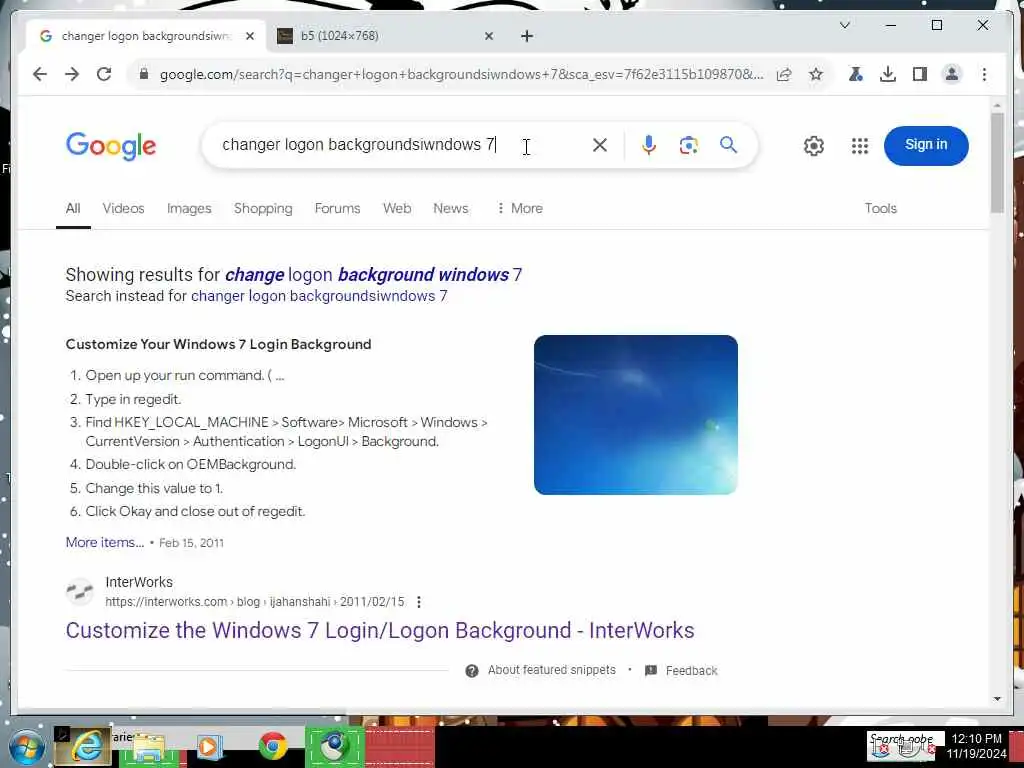
Task: Open Chrome Labs flask icon
Action: pos(855,74)
